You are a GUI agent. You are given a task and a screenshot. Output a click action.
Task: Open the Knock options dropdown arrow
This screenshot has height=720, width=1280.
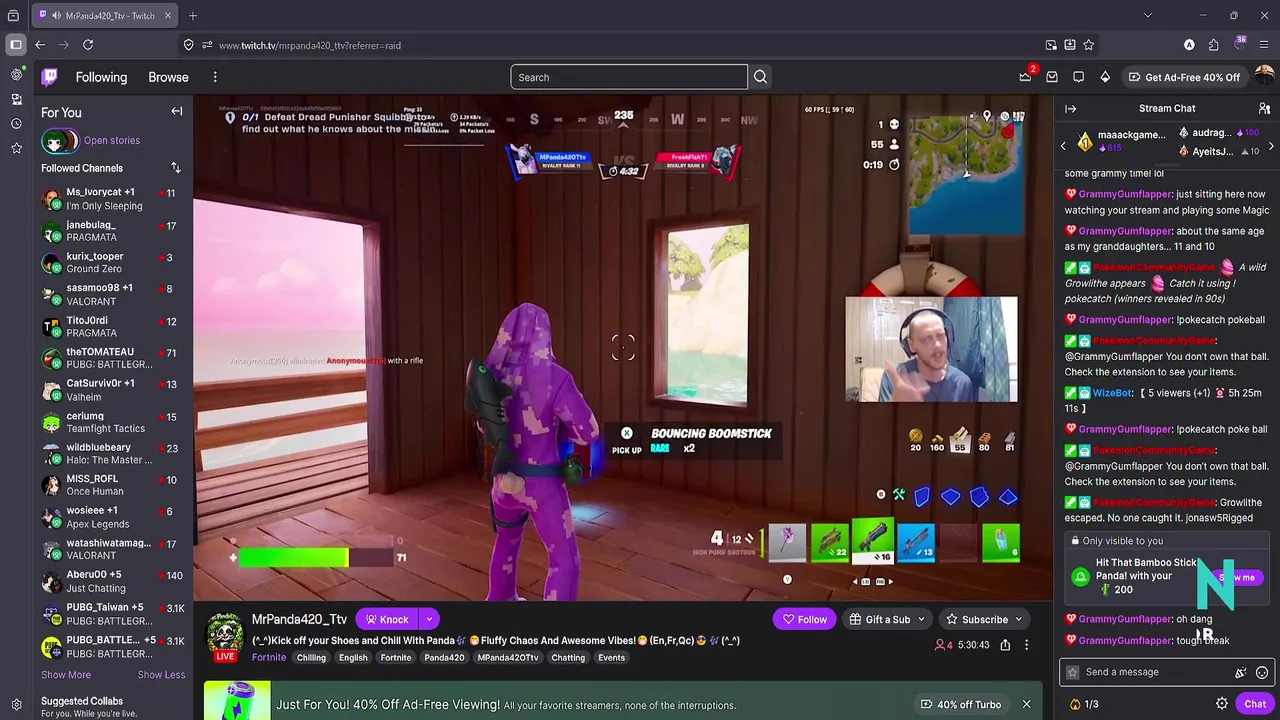tap(429, 619)
